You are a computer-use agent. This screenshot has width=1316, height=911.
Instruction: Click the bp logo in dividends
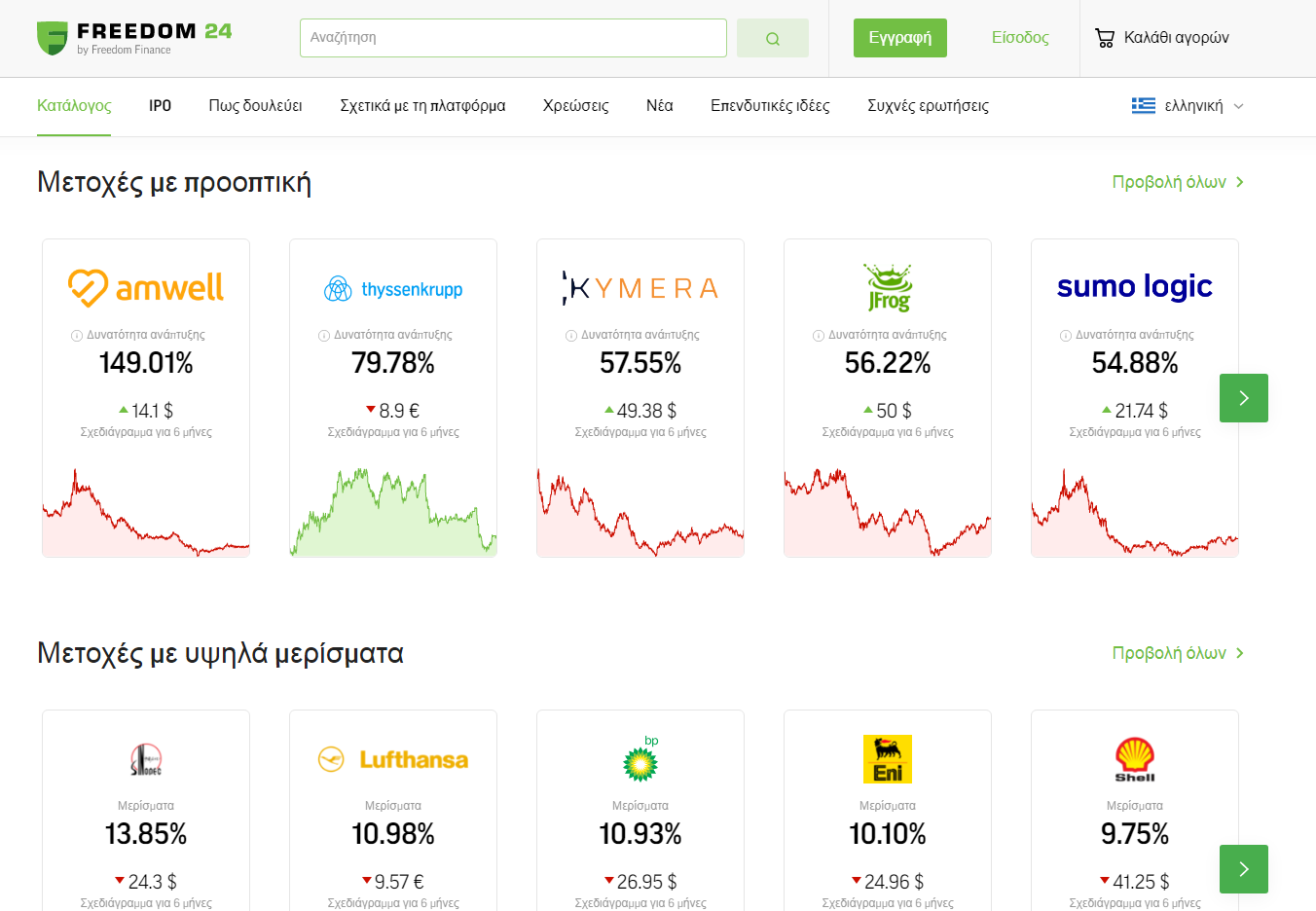point(640,759)
